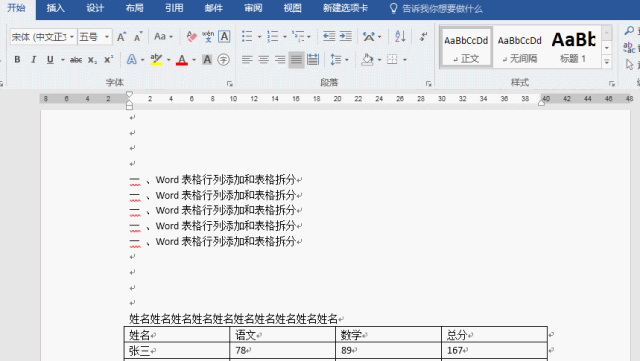Apply red font color button
This screenshot has width=640, height=361.
coord(182,60)
